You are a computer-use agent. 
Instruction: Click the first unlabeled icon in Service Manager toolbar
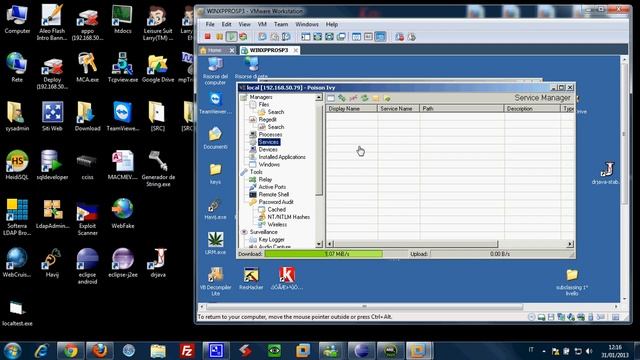[331, 98]
